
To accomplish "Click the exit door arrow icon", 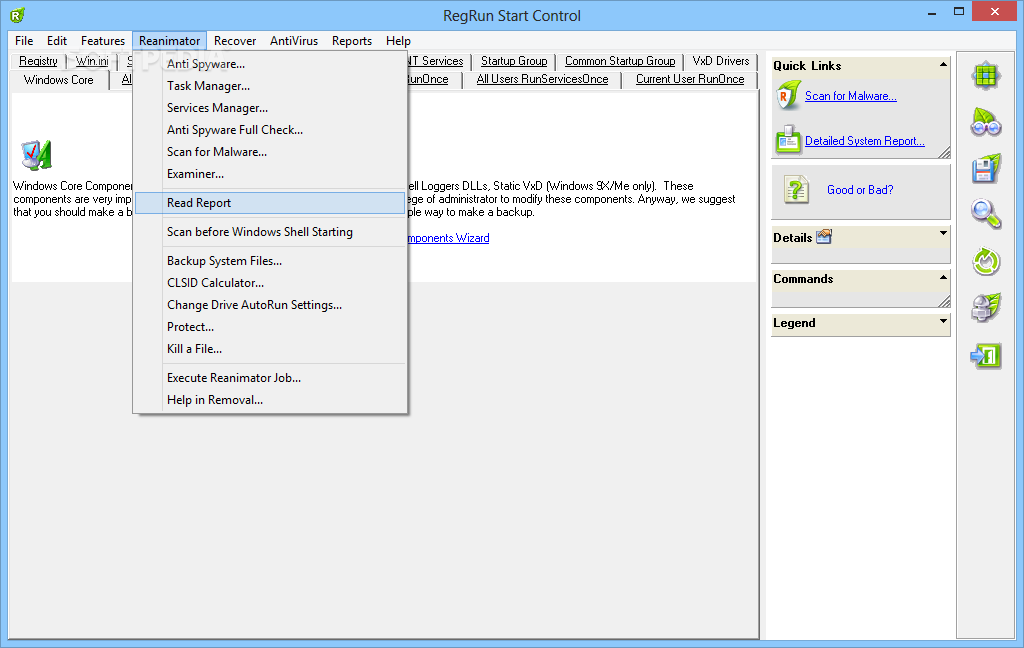I will point(985,356).
